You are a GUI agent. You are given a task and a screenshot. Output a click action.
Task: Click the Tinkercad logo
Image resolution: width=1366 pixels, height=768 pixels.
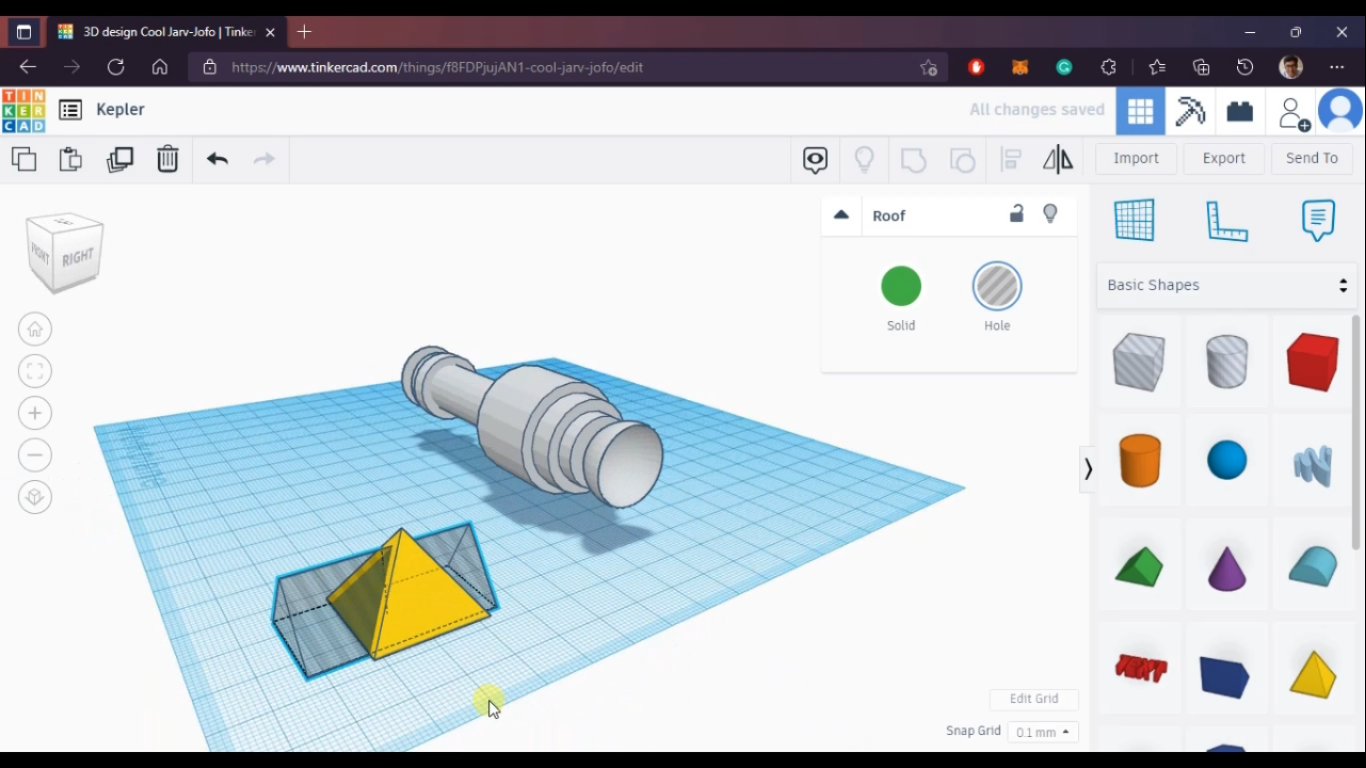[x=23, y=111]
